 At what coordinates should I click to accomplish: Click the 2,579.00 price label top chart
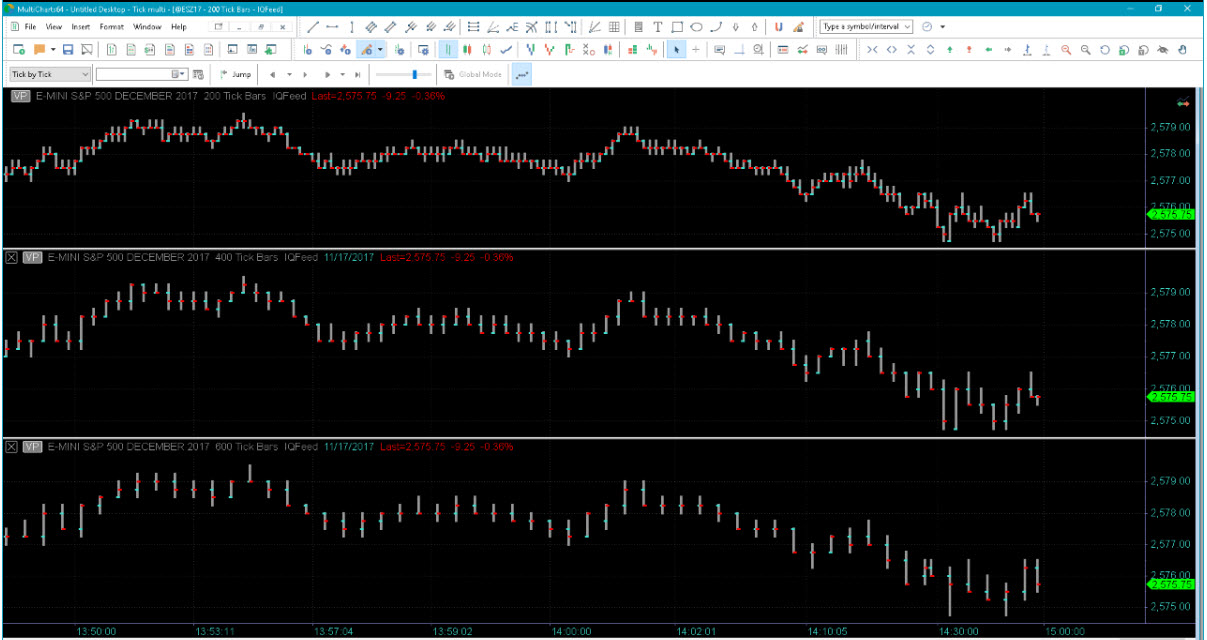(1170, 128)
